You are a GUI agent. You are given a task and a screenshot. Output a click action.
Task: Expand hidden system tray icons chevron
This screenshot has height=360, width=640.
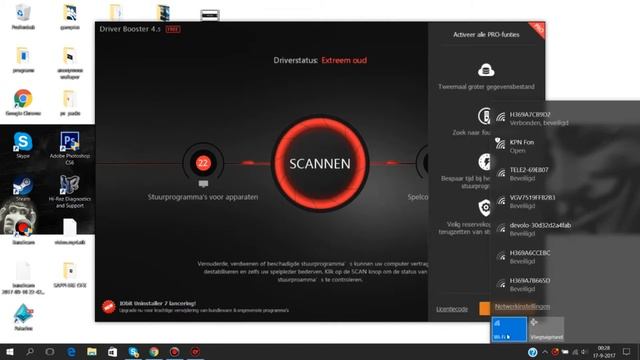tap(545, 352)
